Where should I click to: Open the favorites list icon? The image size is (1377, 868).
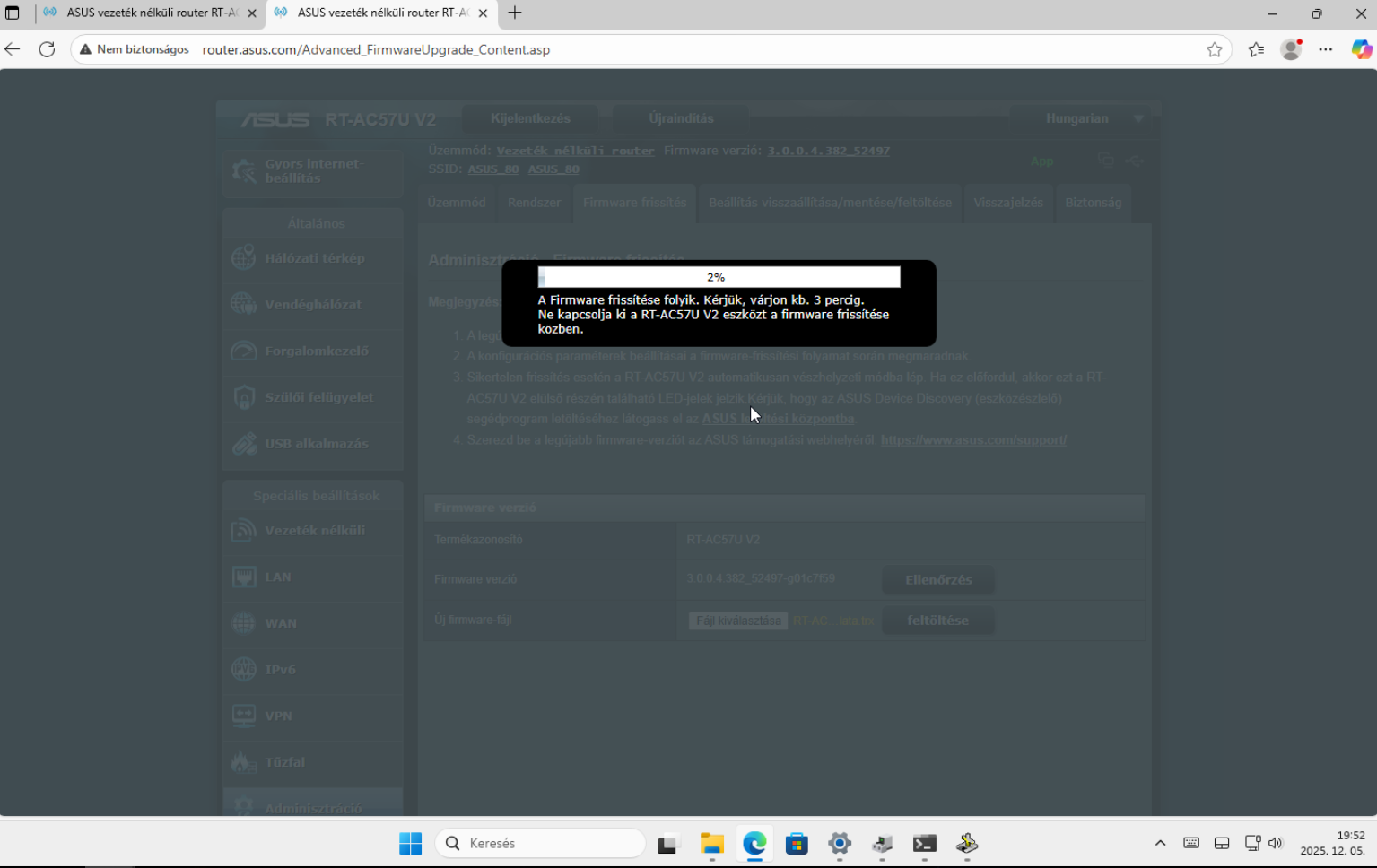click(x=1256, y=49)
